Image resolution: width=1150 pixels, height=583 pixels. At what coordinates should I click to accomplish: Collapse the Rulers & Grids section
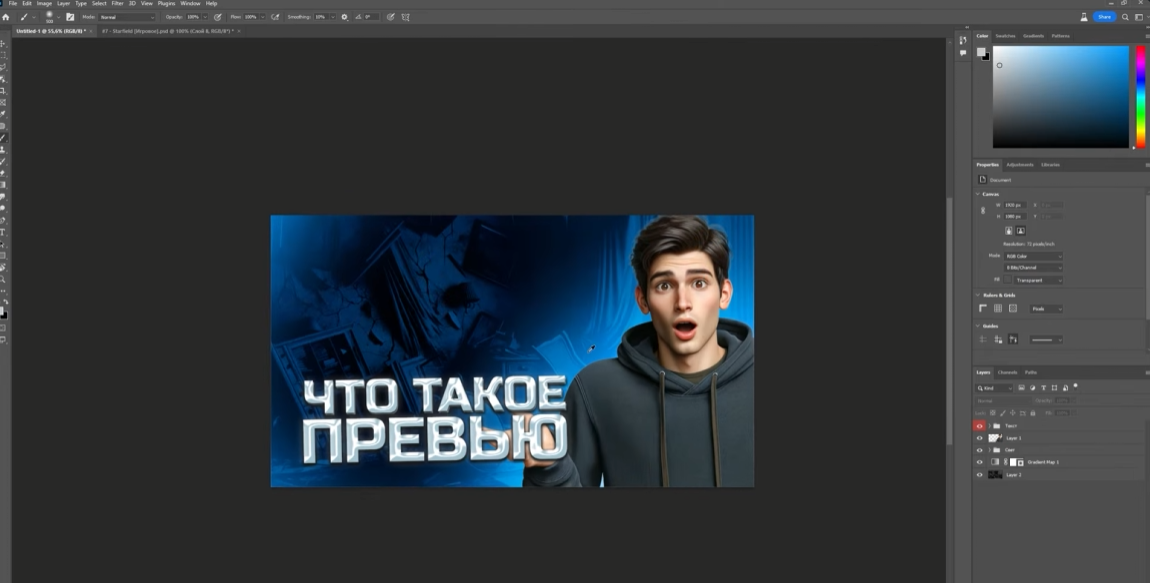pyautogui.click(x=978, y=295)
